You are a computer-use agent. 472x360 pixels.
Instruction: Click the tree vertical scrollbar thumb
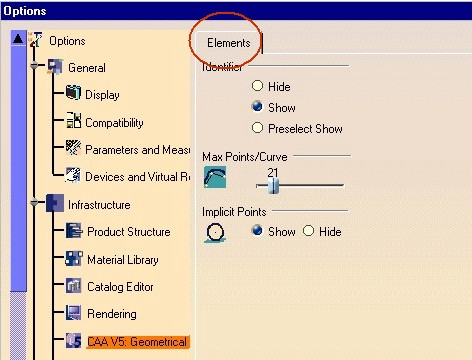18,169
